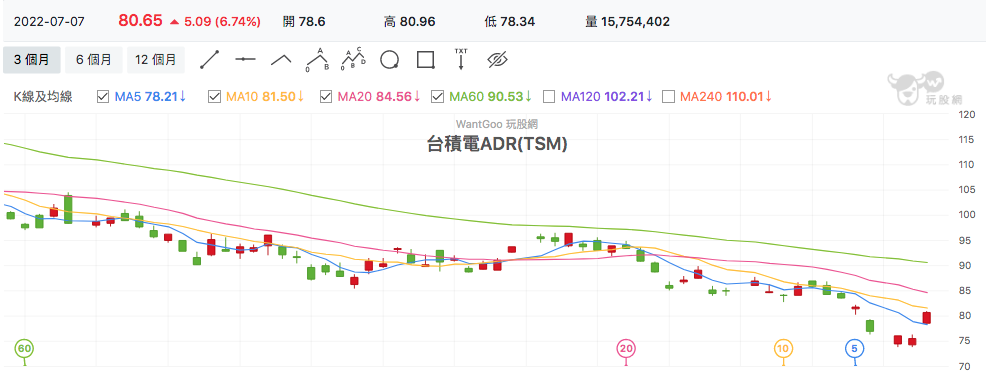Click the MA240 value 110.01
986x374 pixels.
pos(745,97)
